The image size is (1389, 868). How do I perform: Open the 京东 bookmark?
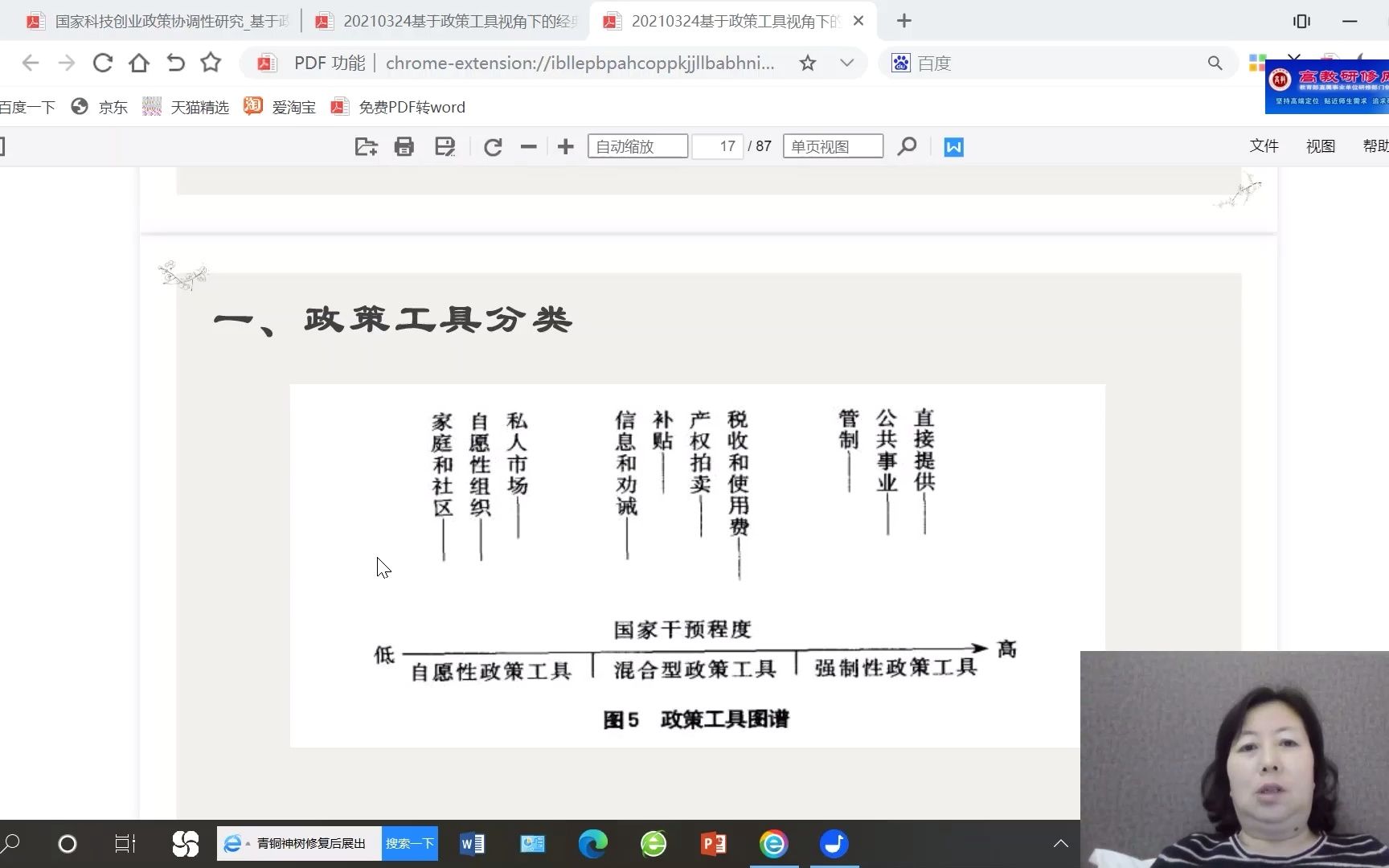point(100,107)
